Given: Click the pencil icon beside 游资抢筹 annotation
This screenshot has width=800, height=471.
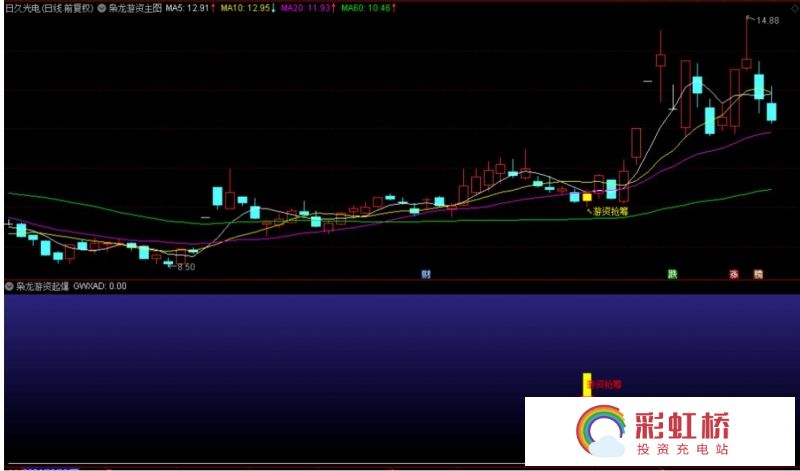Looking at the screenshot, I should (x=589, y=211).
